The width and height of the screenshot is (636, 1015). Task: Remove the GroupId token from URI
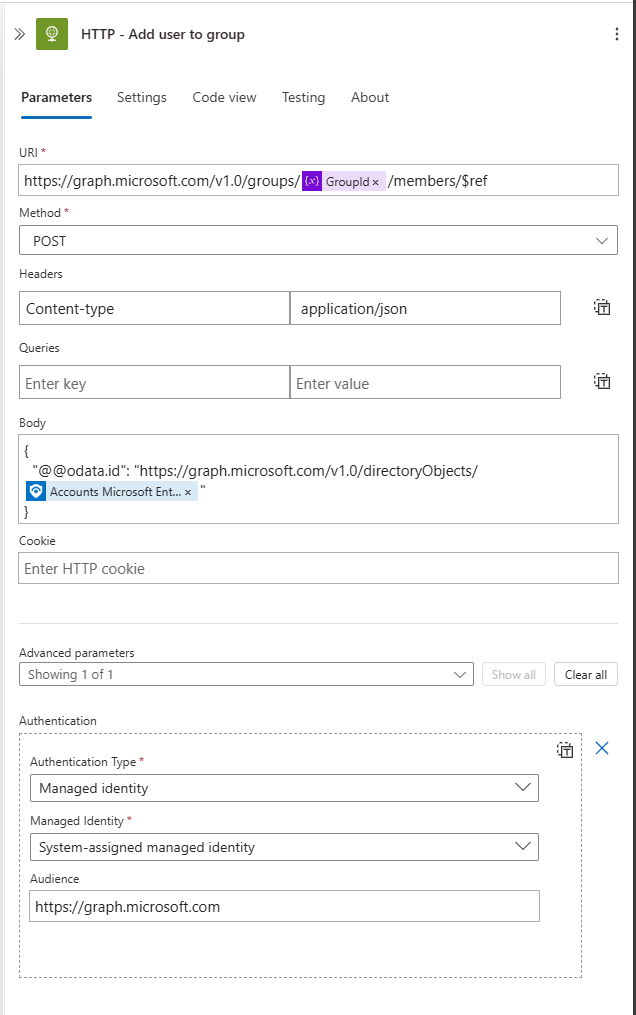tap(375, 183)
